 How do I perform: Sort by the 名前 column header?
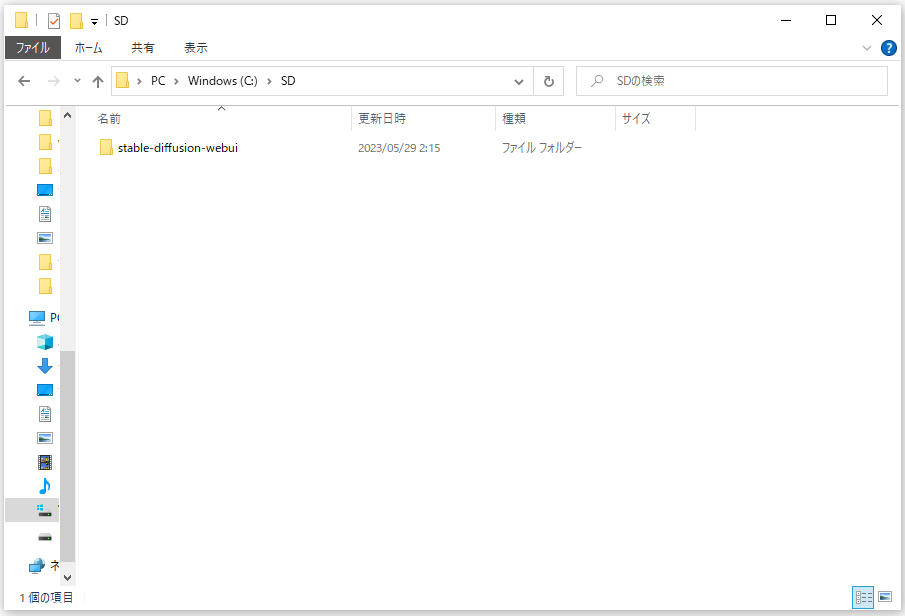click(x=221, y=118)
